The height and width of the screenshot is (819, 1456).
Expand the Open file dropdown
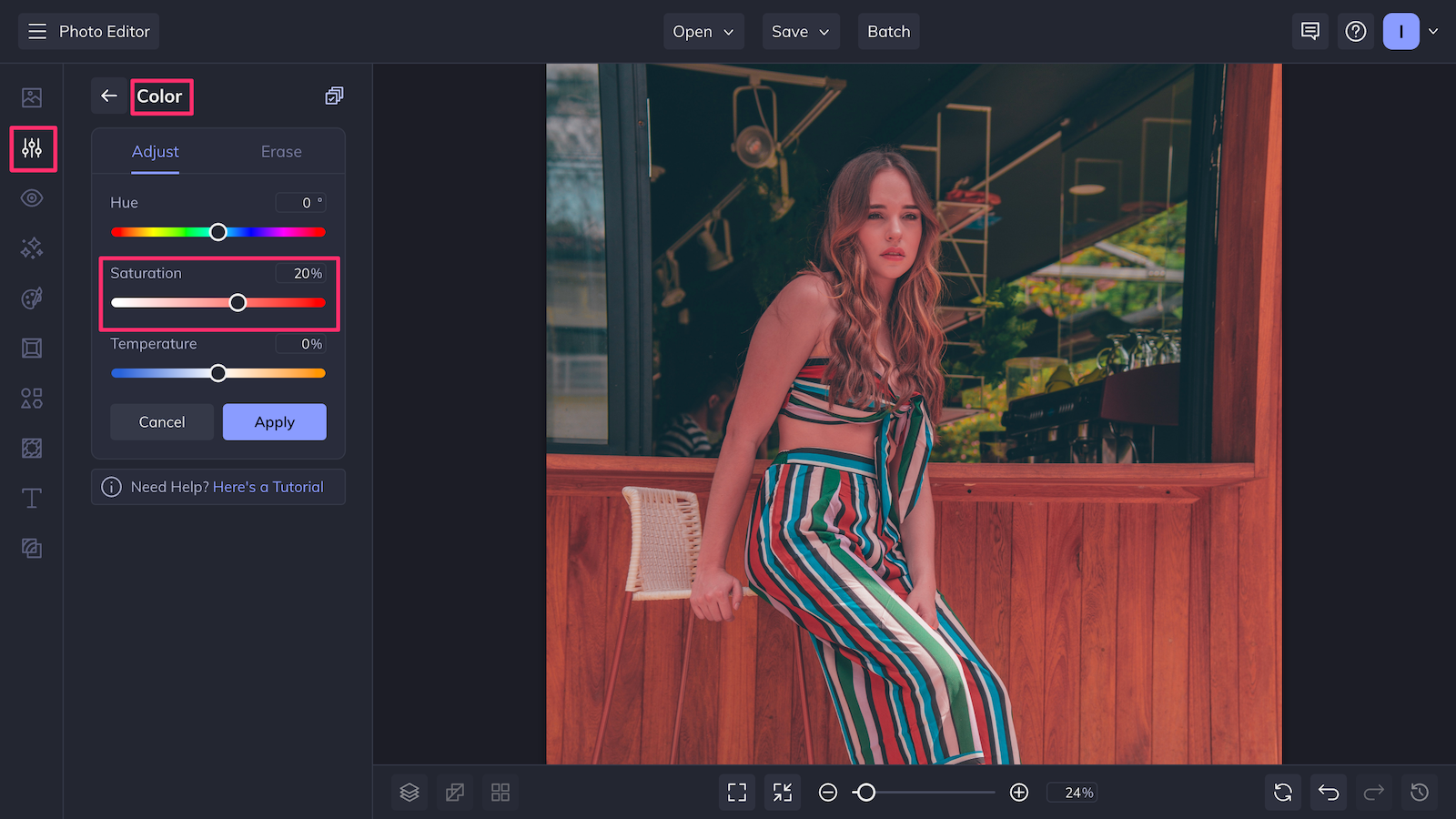click(x=703, y=31)
